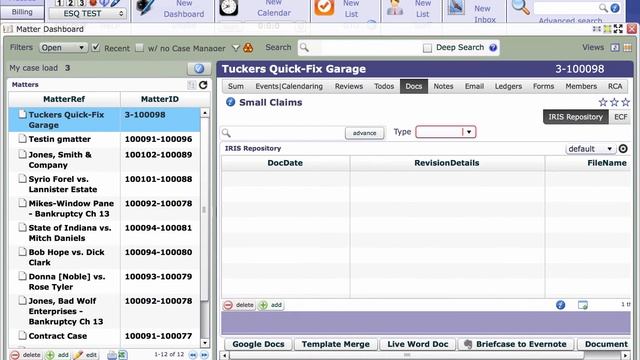Click the orange checkmark New List icon
Viewport: 640px width, 360px height.
tap(324, 7)
